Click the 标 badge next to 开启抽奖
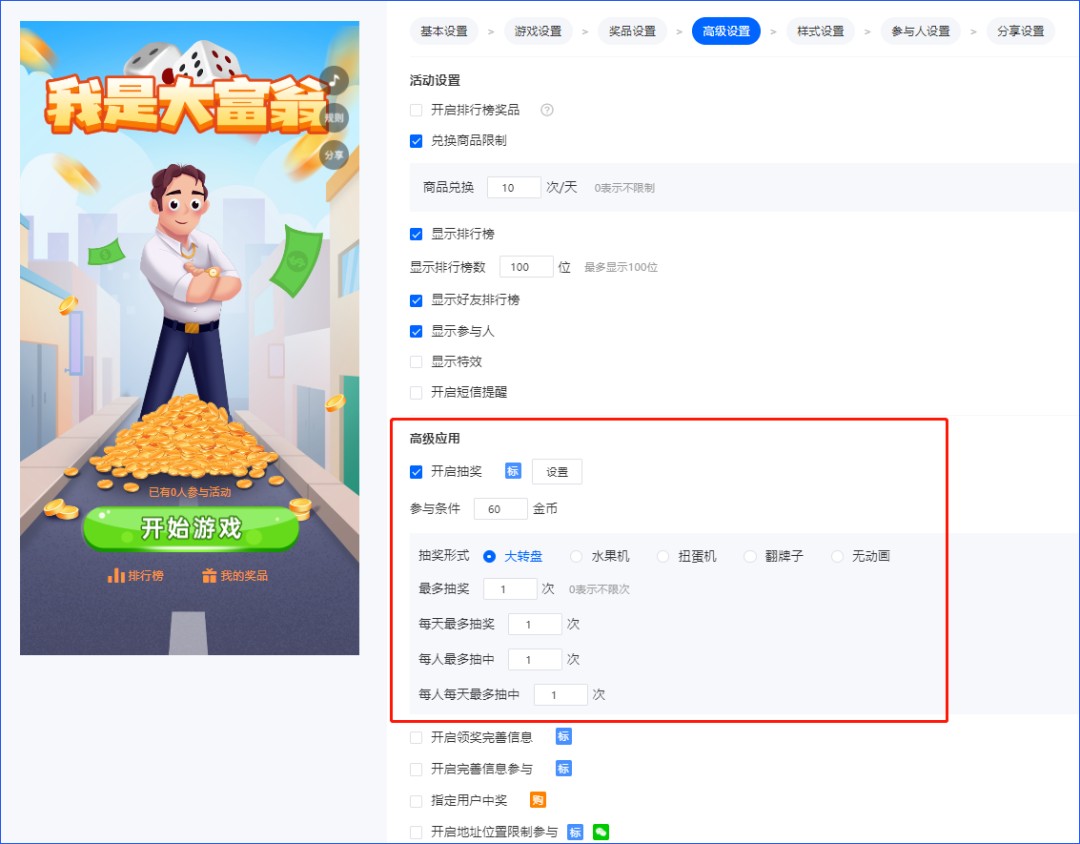The height and width of the screenshot is (844, 1080). click(x=512, y=471)
